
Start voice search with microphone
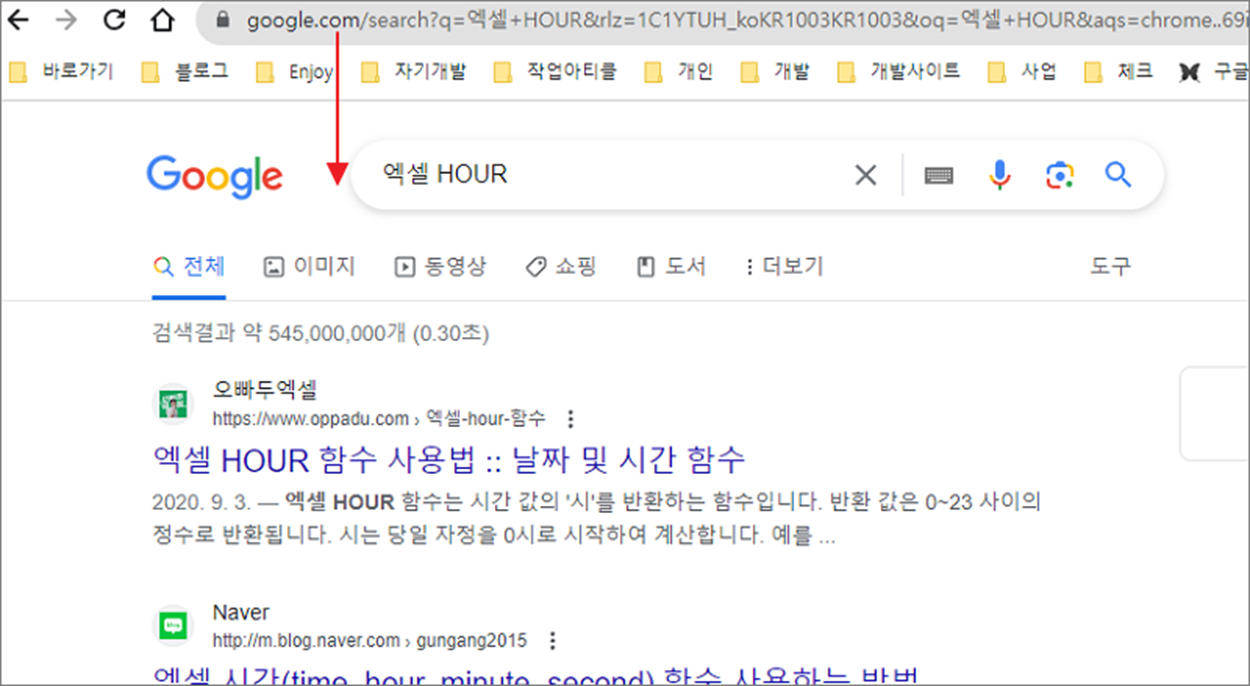pos(999,176)
